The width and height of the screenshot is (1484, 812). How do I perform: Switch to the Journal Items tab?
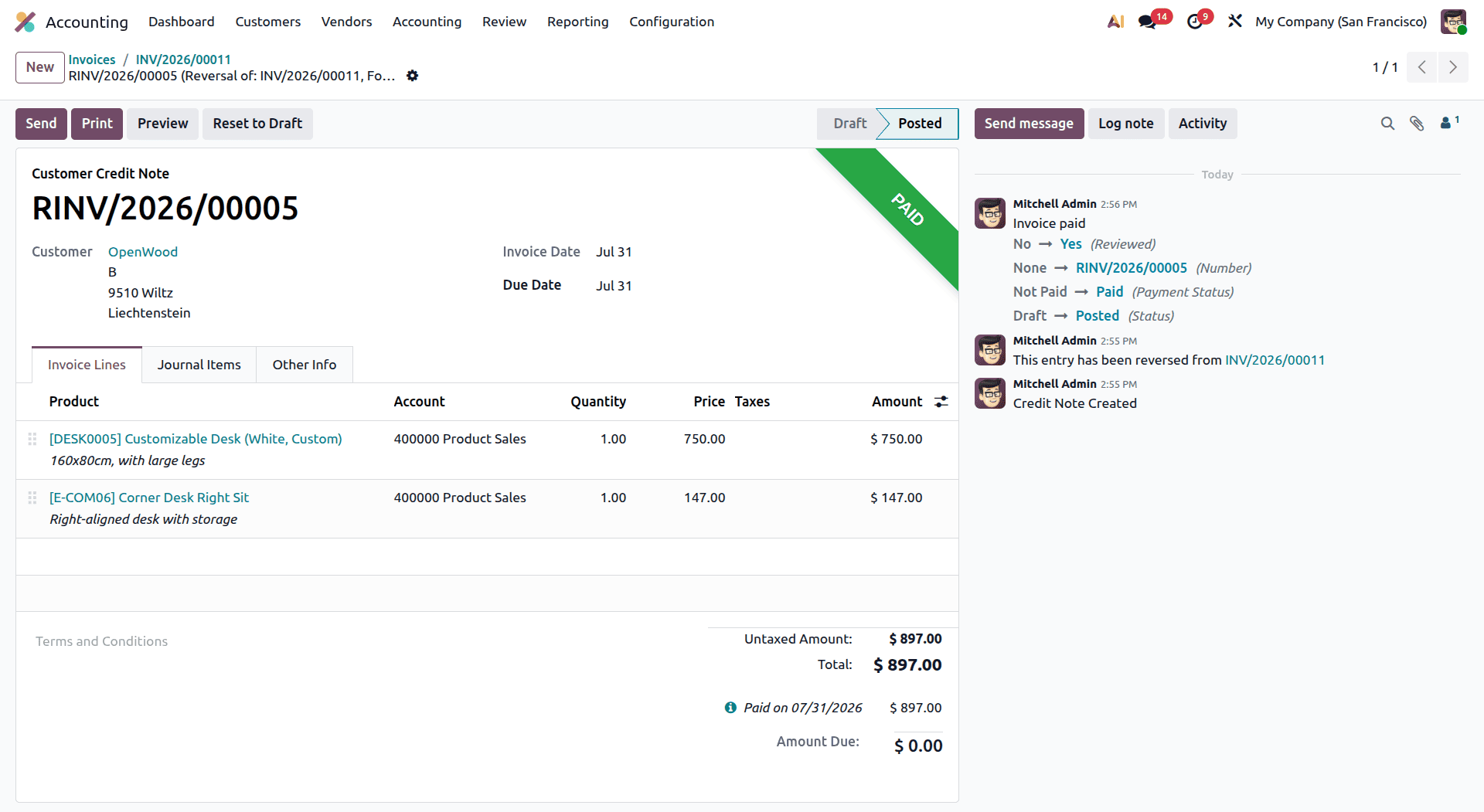click(x=199, y=365)
